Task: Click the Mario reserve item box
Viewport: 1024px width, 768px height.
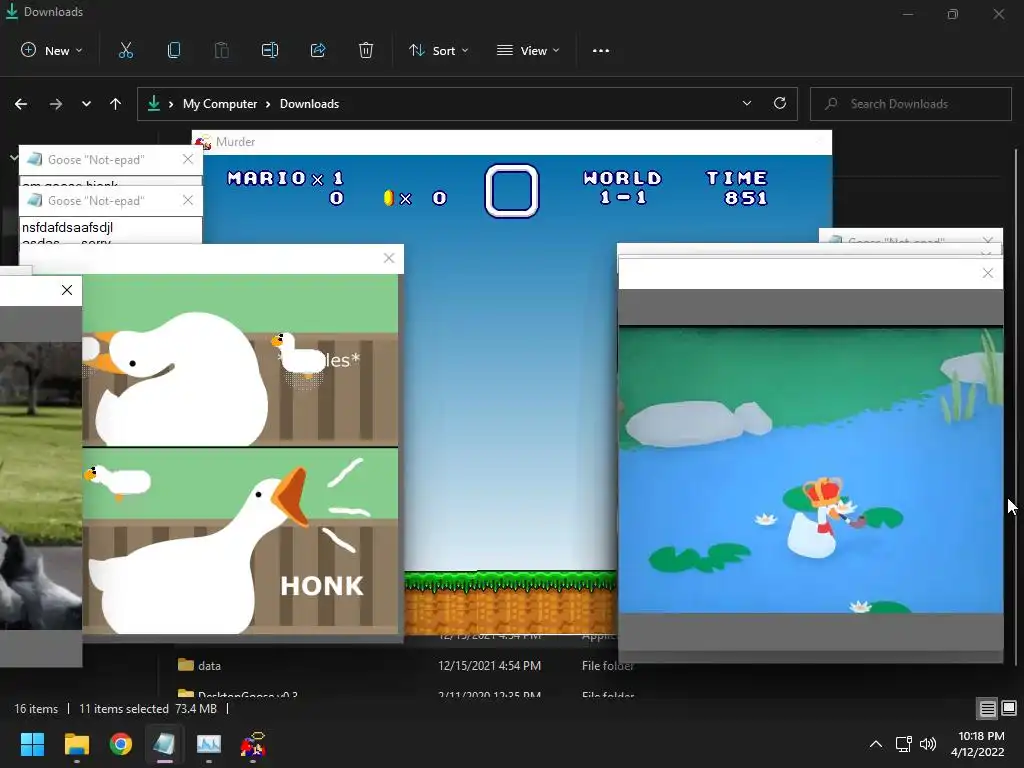Action: pos(512,191)
